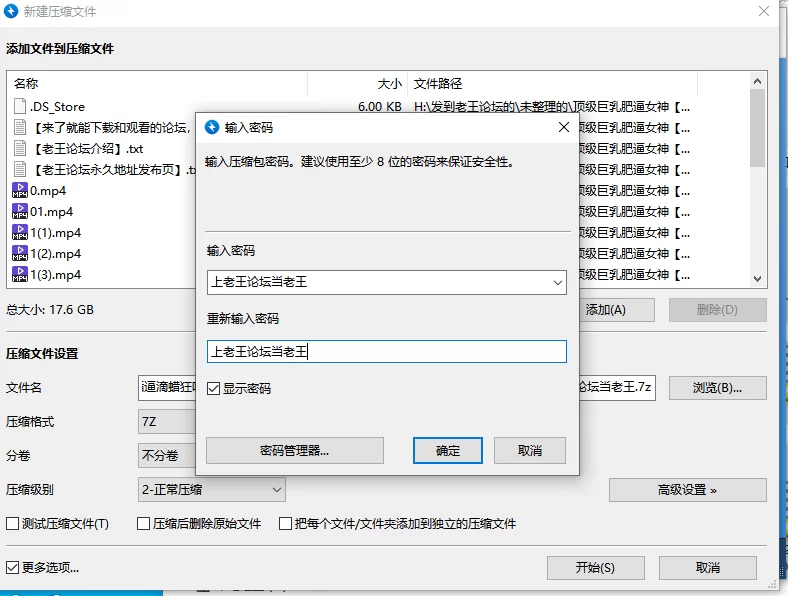Enable 测试压缩文件(T) checkbox
788x596 pixels.
12,524
